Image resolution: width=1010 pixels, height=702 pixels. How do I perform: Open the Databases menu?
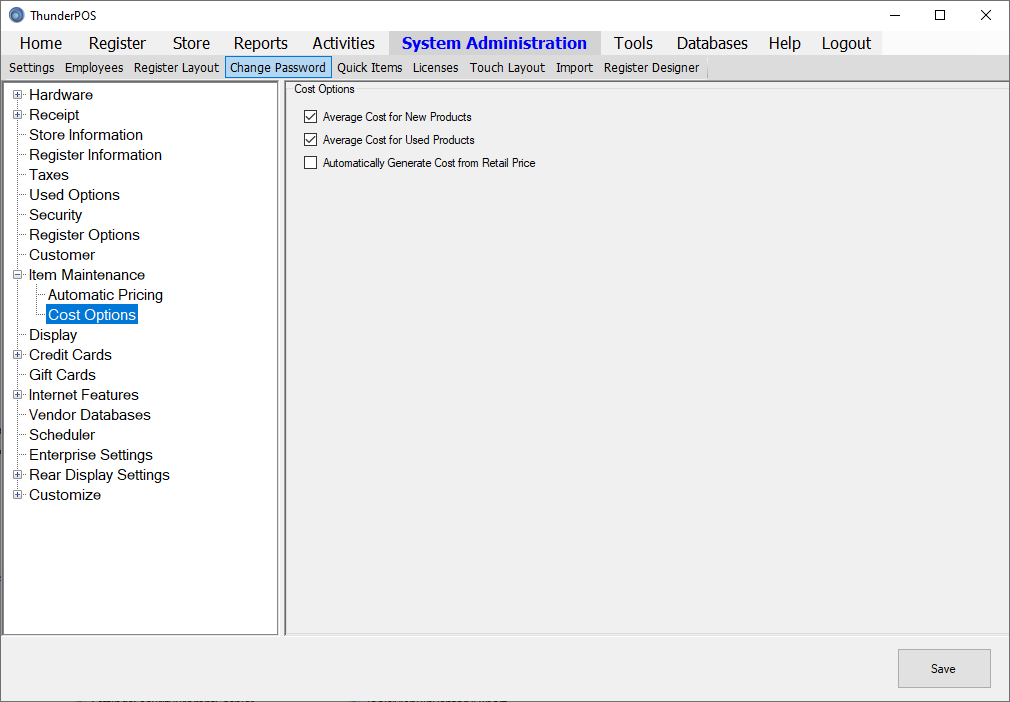coord(712,43)
